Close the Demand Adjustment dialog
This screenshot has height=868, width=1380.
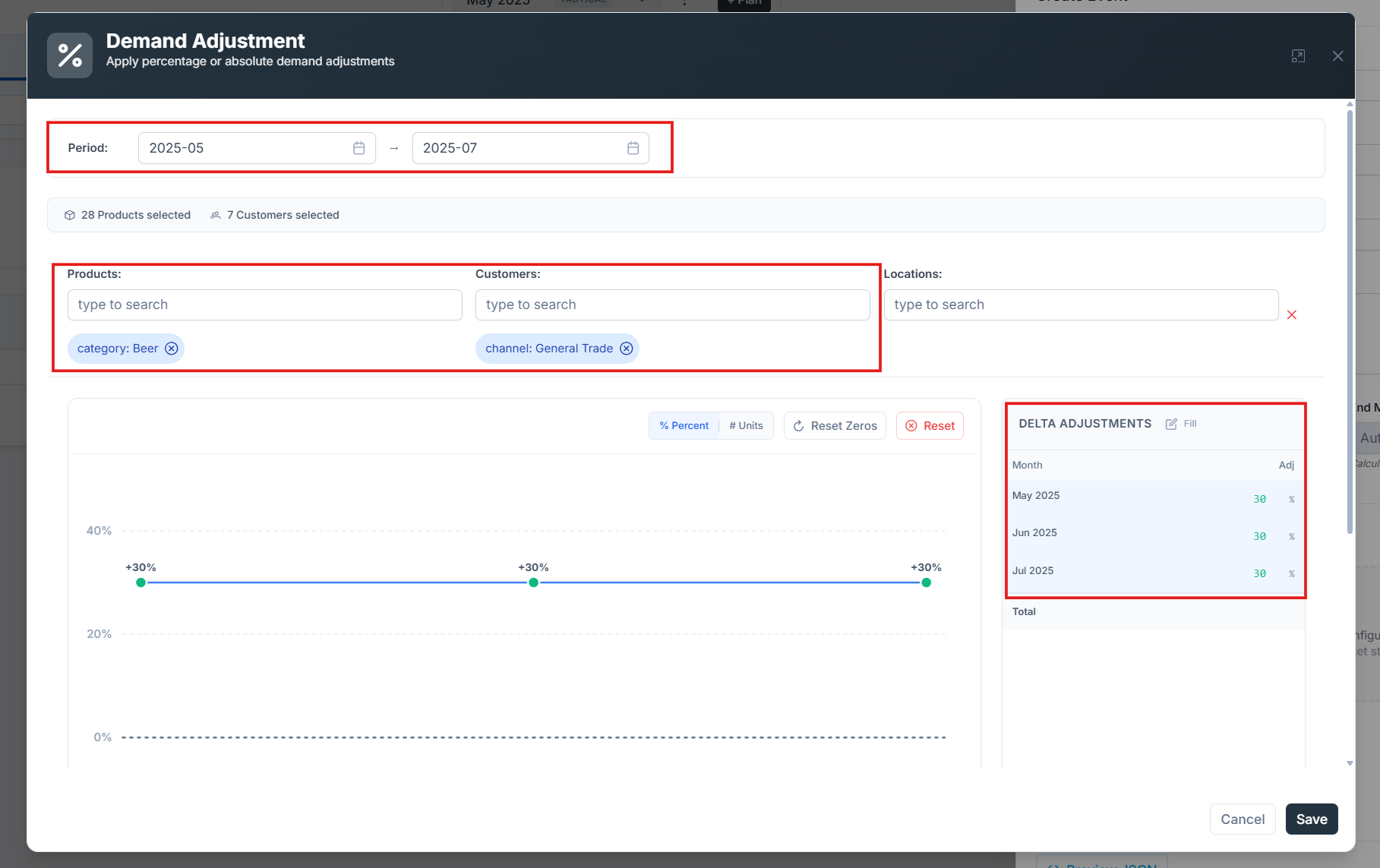(1337, 56)
